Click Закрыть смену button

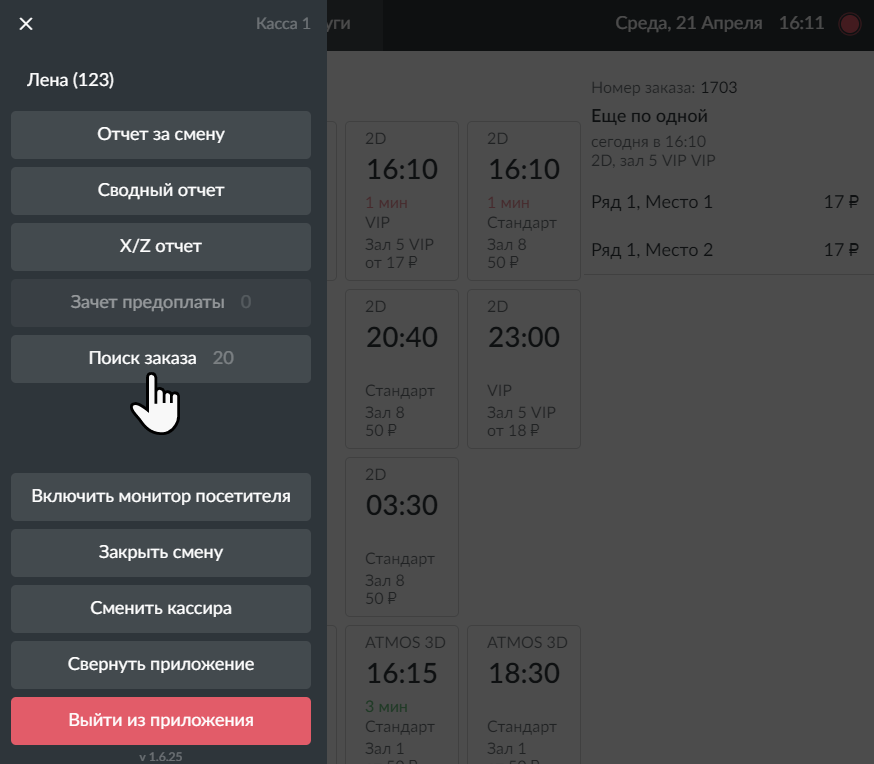coord(161,553)
